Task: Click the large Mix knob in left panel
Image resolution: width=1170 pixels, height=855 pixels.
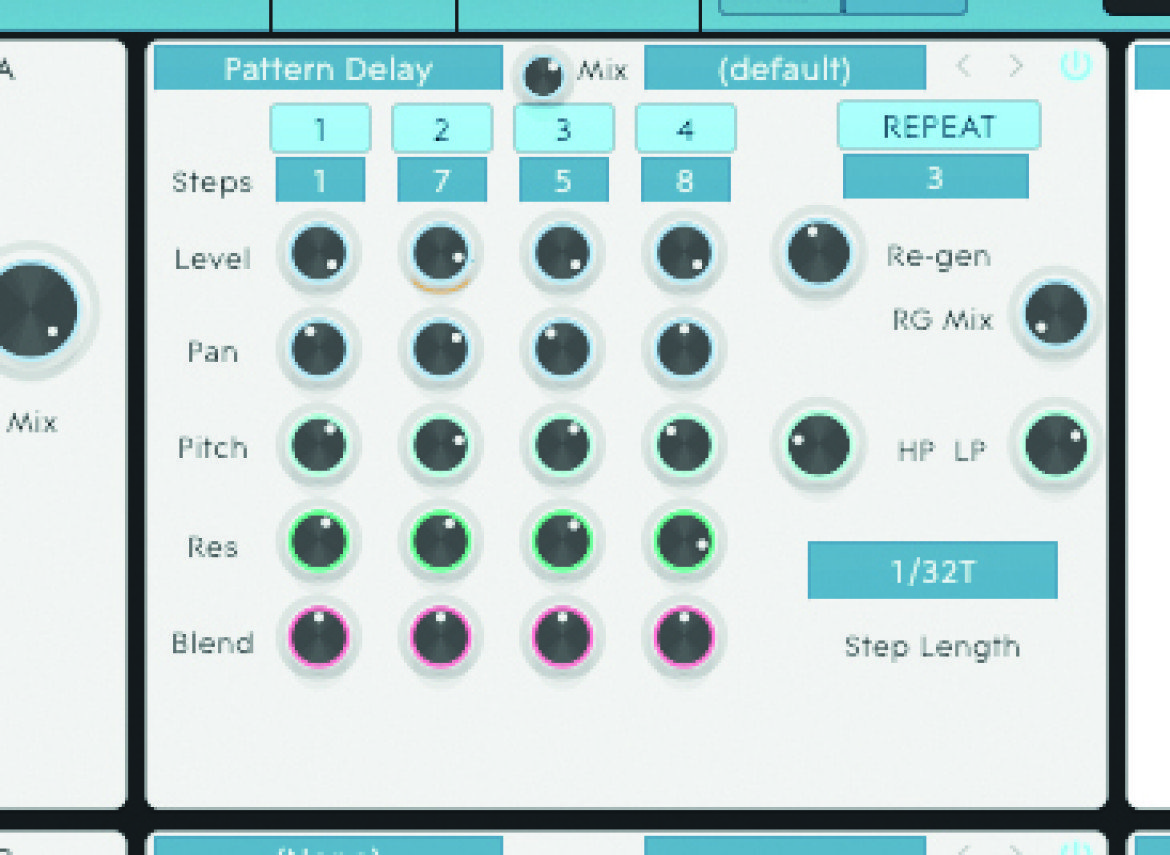Action: pos(31,310)
